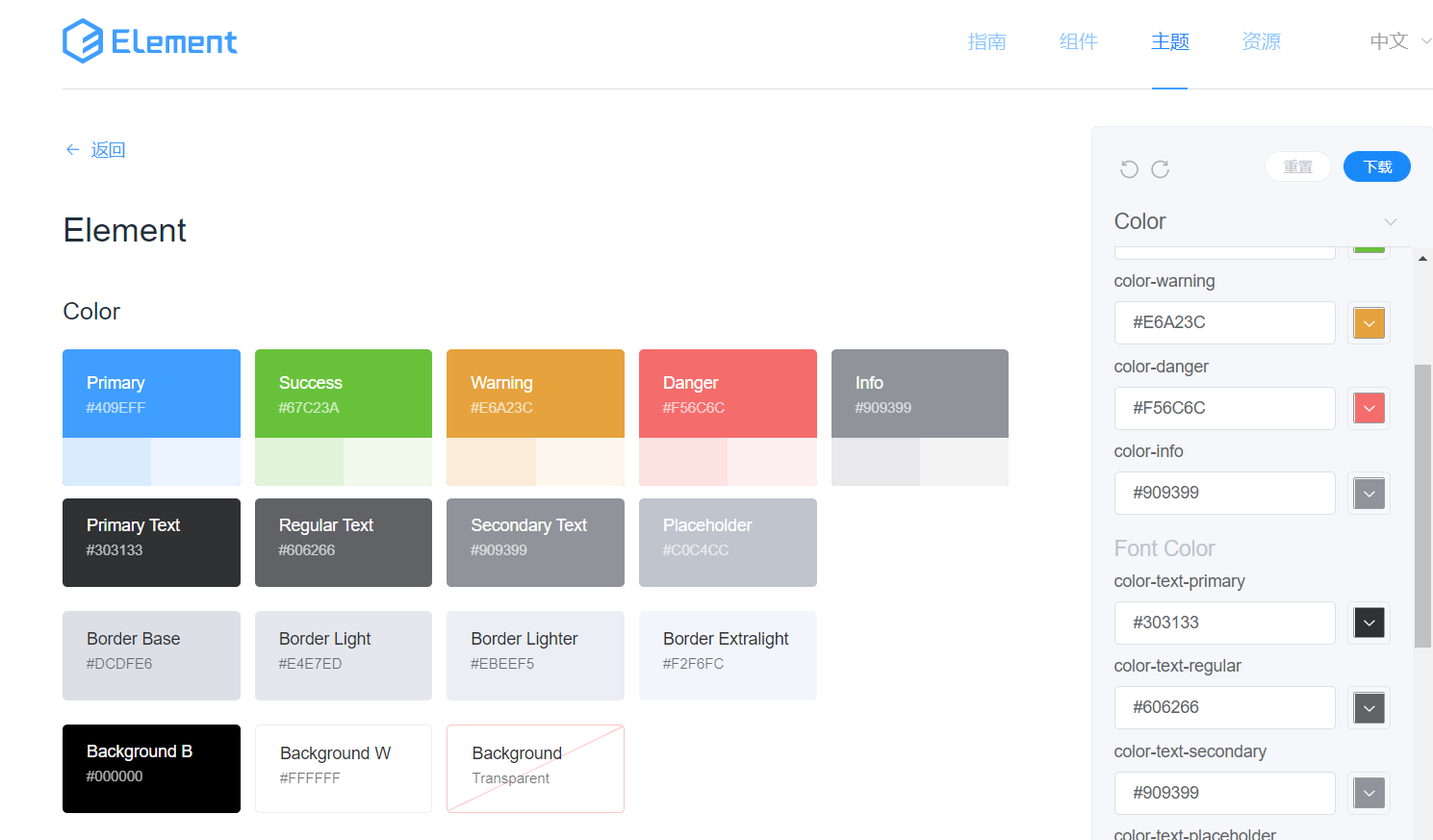
Task: Click the color-text-secondary #909399 input
Action: pyautogui.click(x=1224, y=793)
